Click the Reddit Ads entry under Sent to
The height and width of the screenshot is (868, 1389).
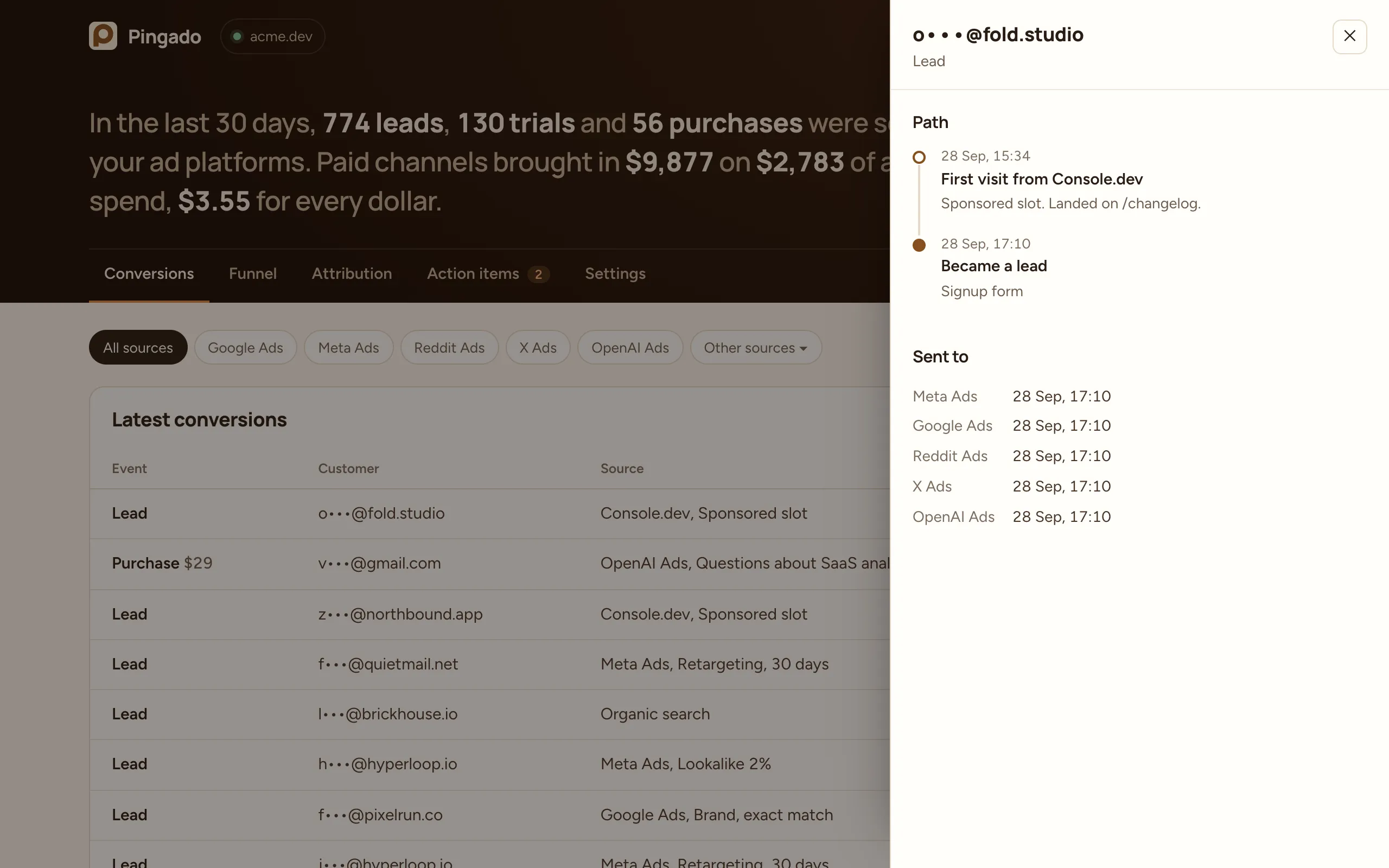(1011, 456)
